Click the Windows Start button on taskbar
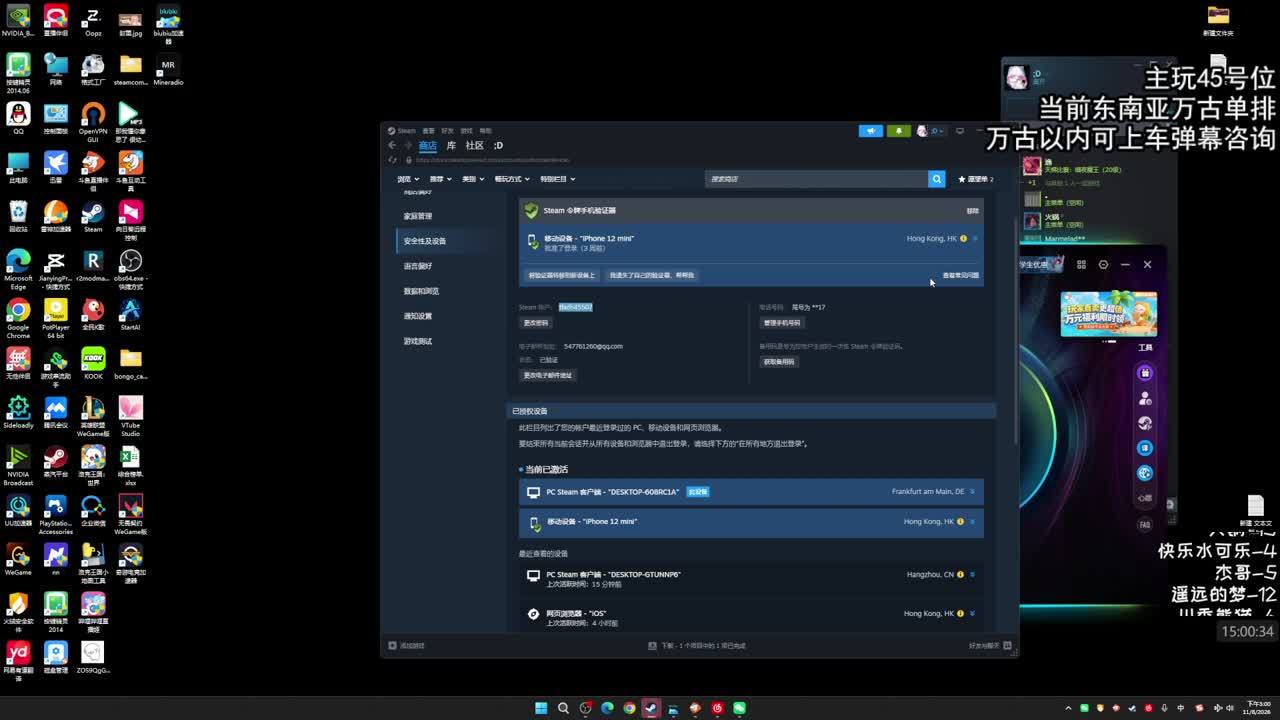This screenshot has width=1280, height=720. [541, 708]
